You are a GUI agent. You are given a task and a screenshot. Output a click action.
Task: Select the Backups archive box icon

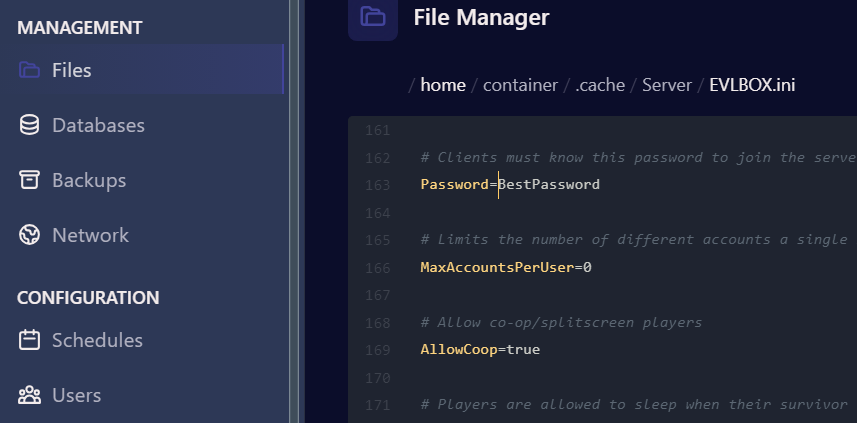click(30, 181)
